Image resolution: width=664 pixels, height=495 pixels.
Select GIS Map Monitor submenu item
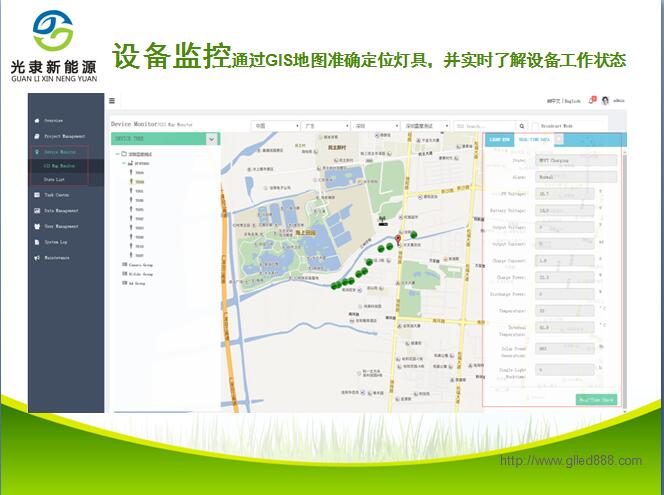[x=59, y=166]
